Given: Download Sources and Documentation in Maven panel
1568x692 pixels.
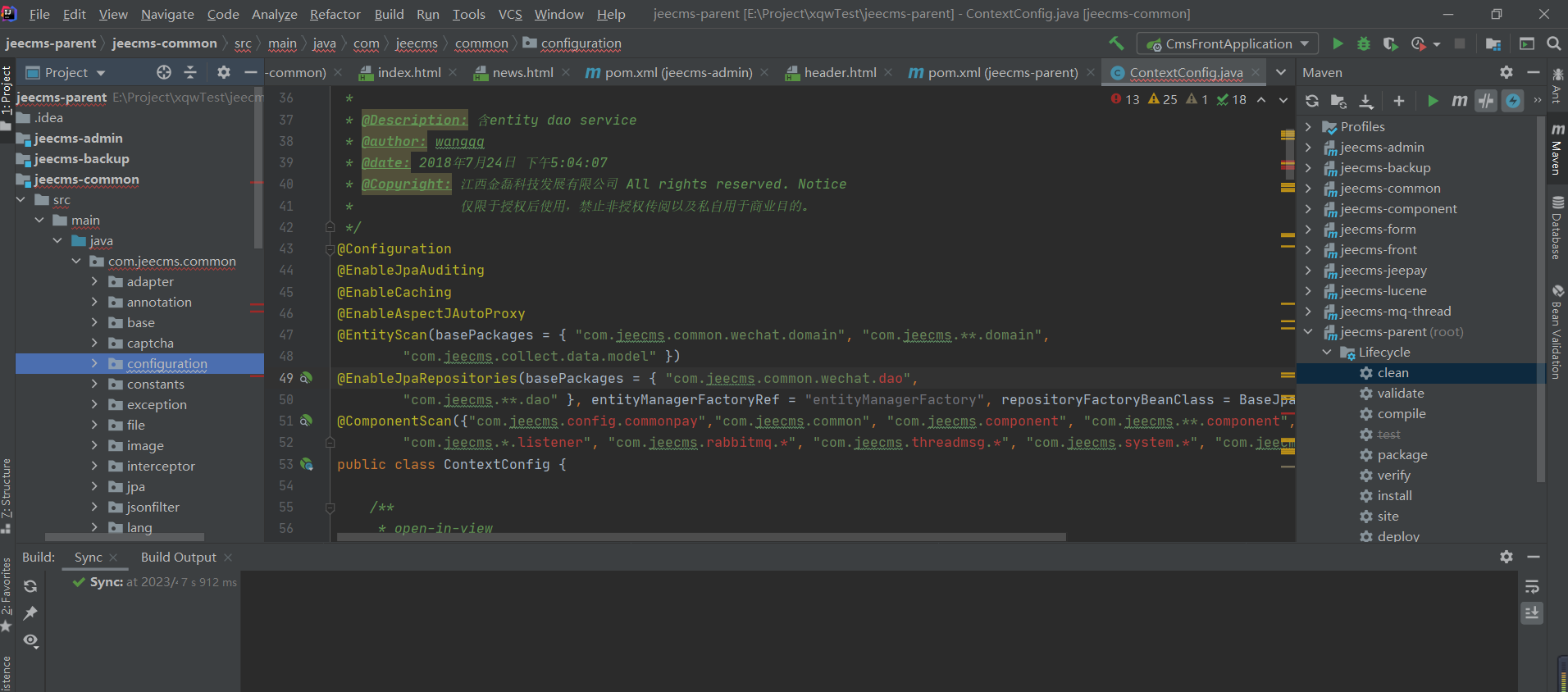Looking at the screenshot, I should (x=1366, y=101).
